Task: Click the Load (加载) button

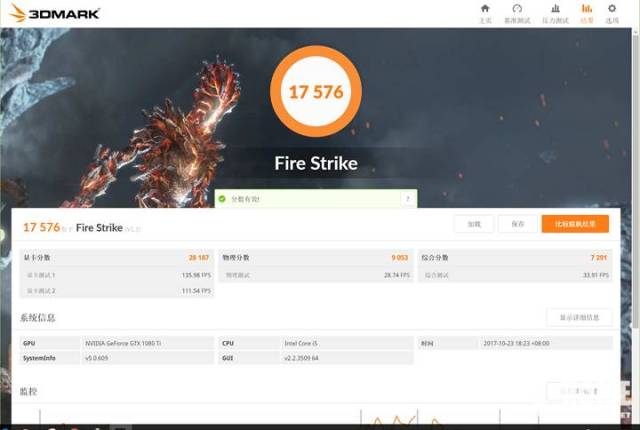Action: point(474,224)
